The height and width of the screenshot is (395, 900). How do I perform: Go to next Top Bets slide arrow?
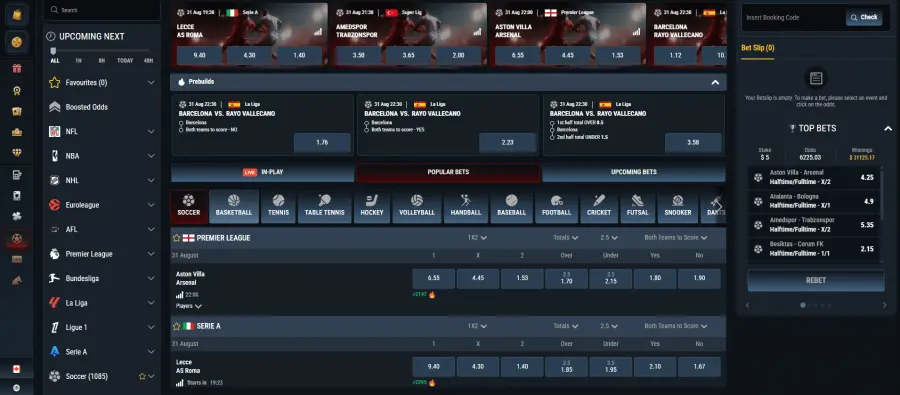coord(885,305)
